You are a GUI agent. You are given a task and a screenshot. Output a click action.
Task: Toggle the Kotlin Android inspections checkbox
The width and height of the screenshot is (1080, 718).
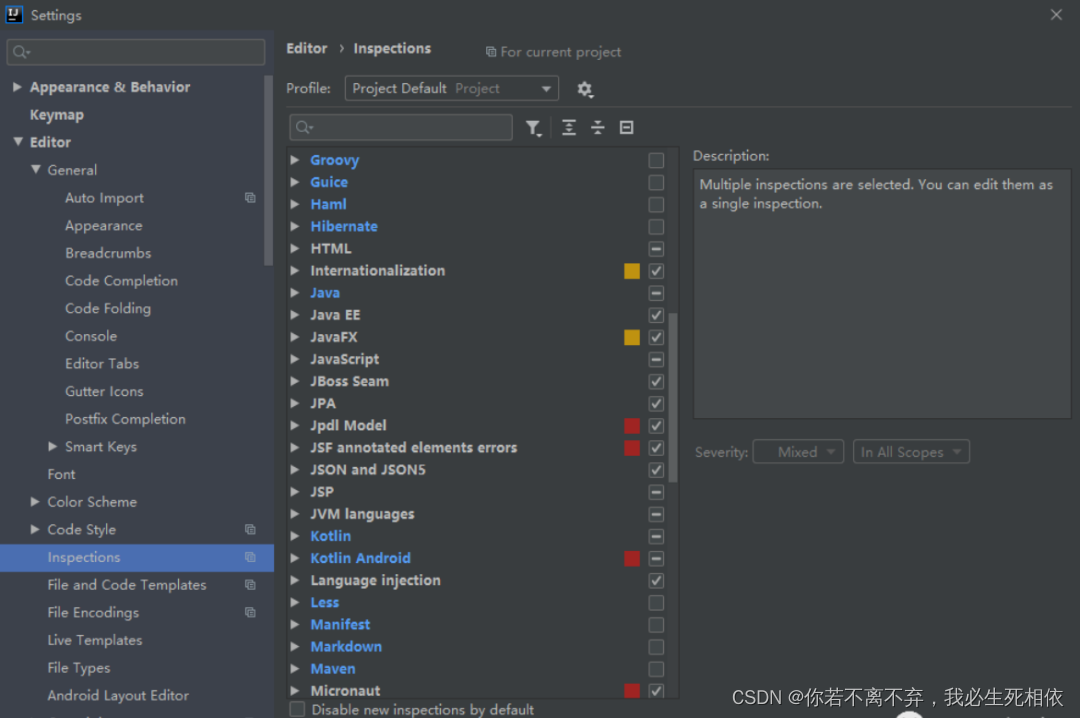656,558
